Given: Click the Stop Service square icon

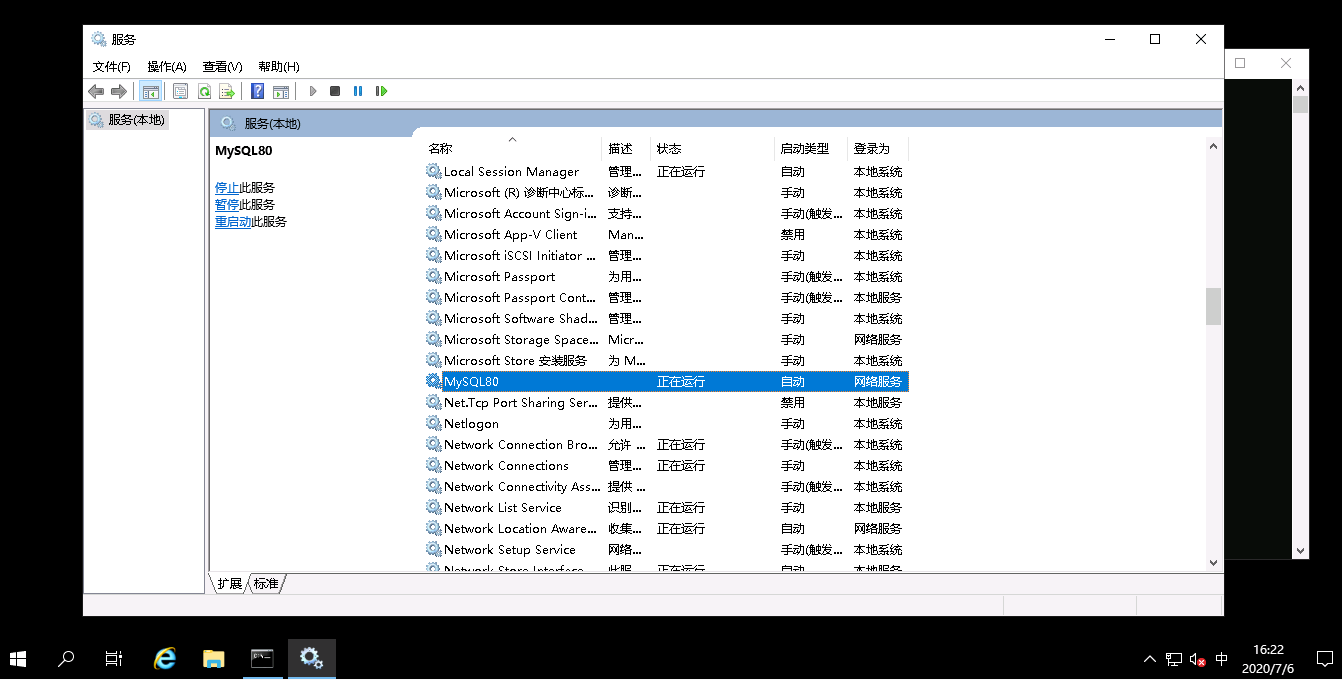Looking at the screenshot, I should tap(335, 91).
